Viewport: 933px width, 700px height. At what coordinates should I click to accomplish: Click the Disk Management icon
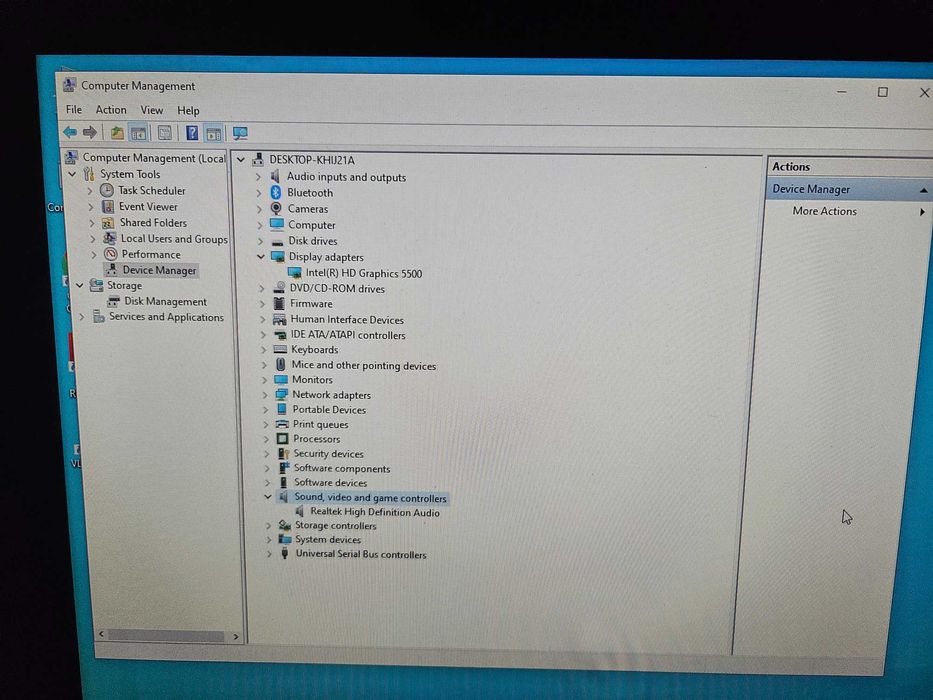tap(113, 302)
